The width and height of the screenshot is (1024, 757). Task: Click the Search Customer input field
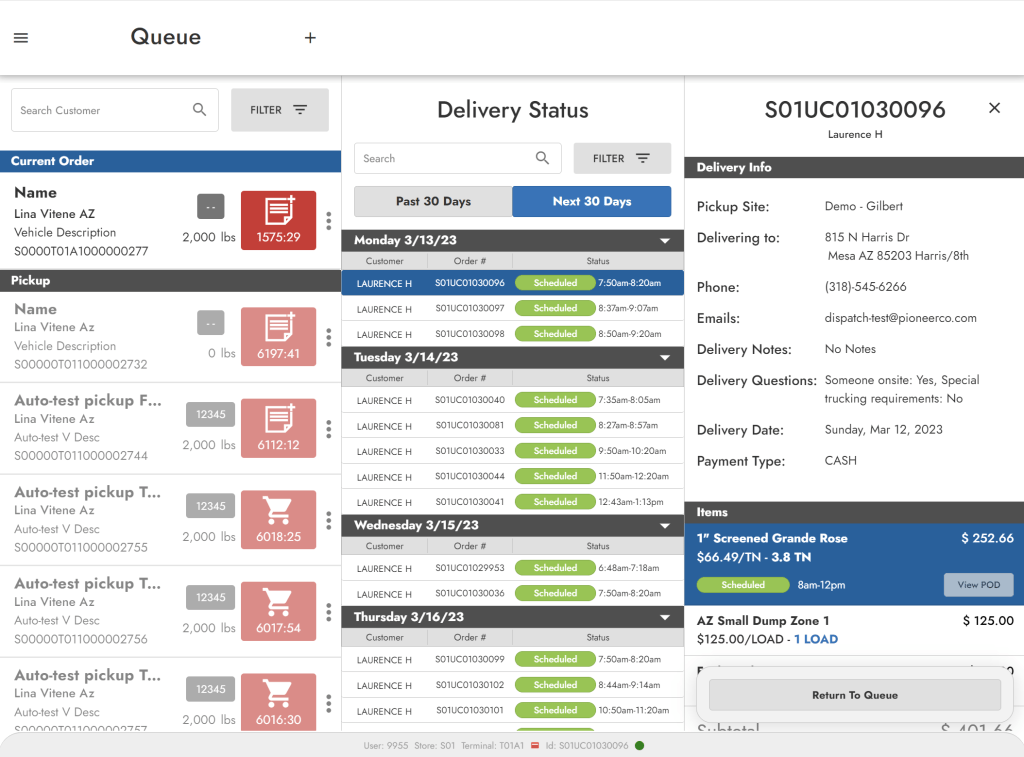100,110
